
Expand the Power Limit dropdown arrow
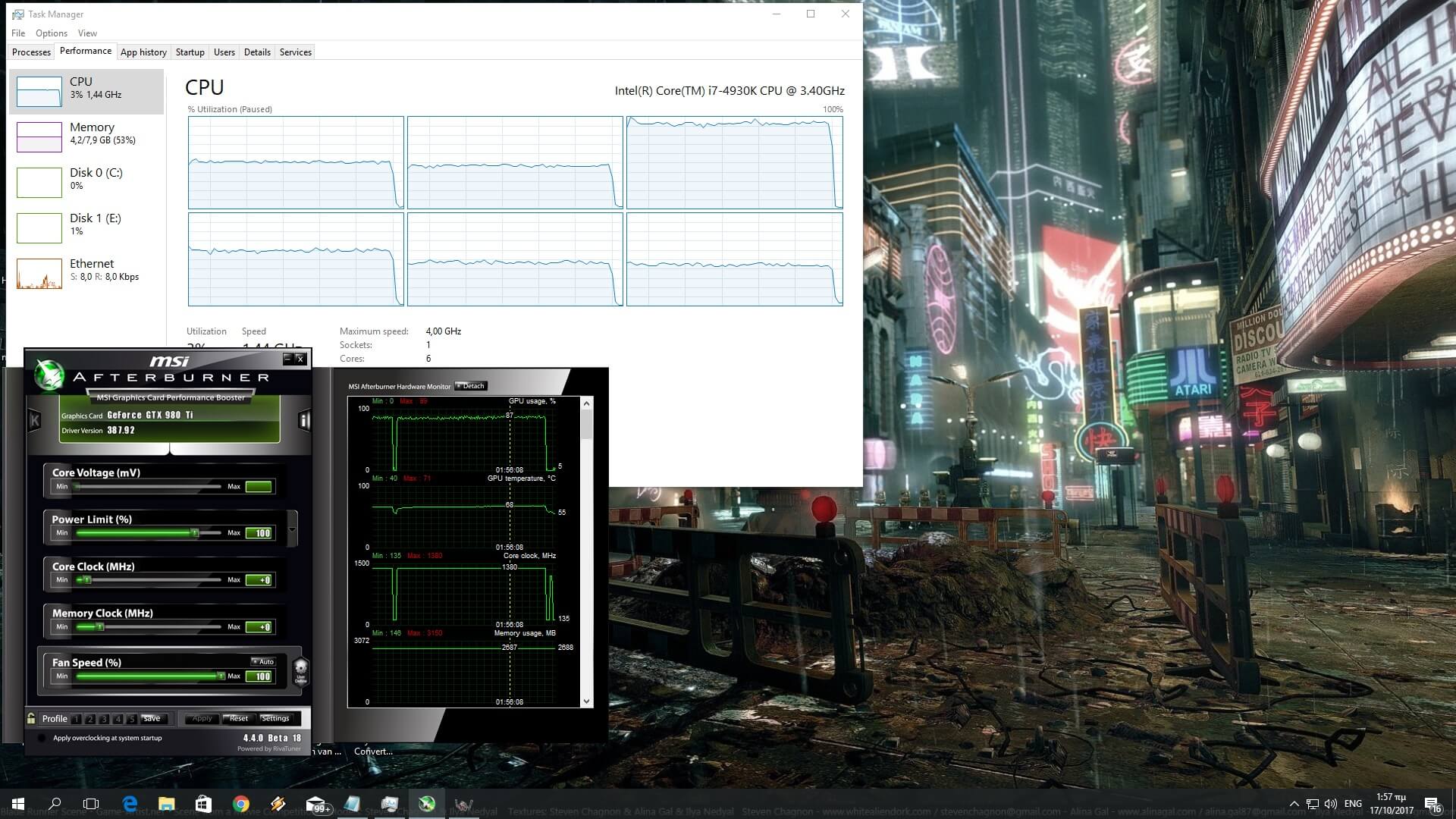(293, 529)
